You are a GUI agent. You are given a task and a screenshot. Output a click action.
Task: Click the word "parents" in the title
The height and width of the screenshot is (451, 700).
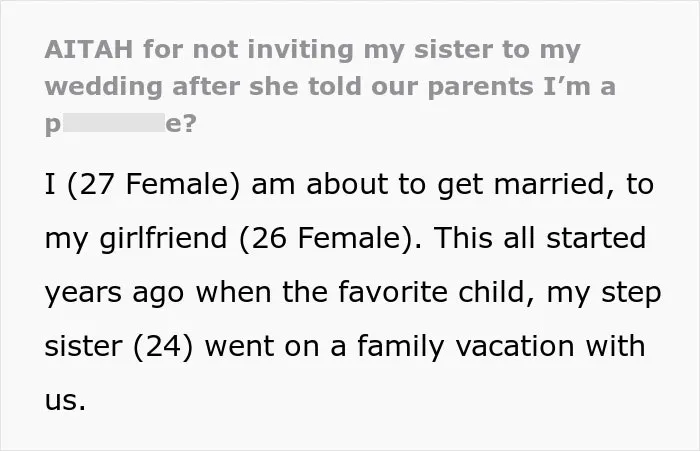480,87
